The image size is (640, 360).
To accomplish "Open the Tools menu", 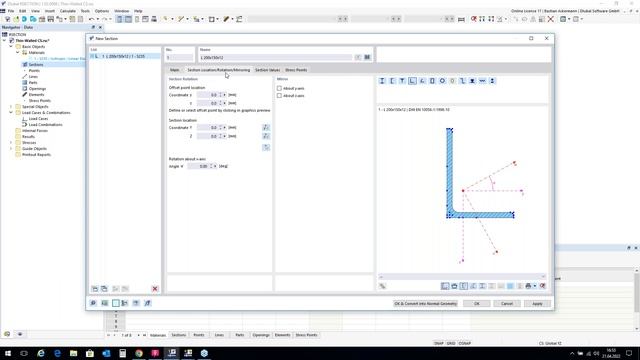I will (x=85, y=11).
